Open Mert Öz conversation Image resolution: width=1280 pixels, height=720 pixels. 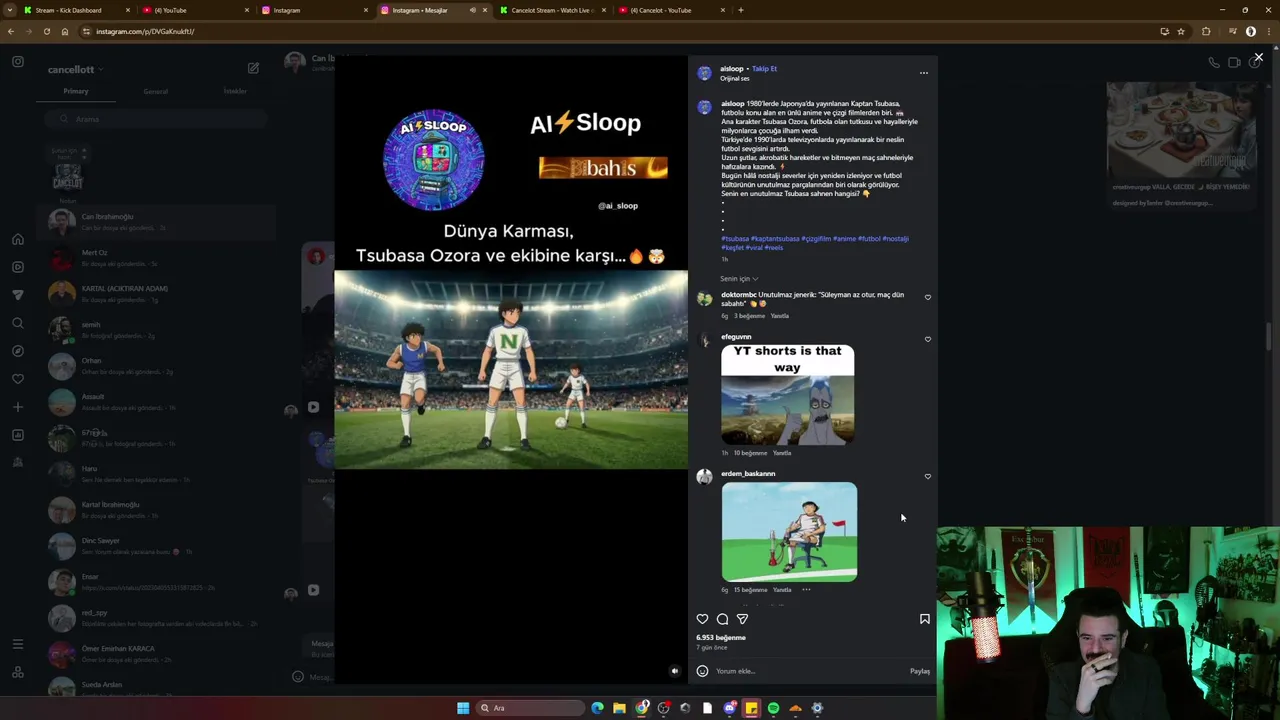tap(155, 258)
